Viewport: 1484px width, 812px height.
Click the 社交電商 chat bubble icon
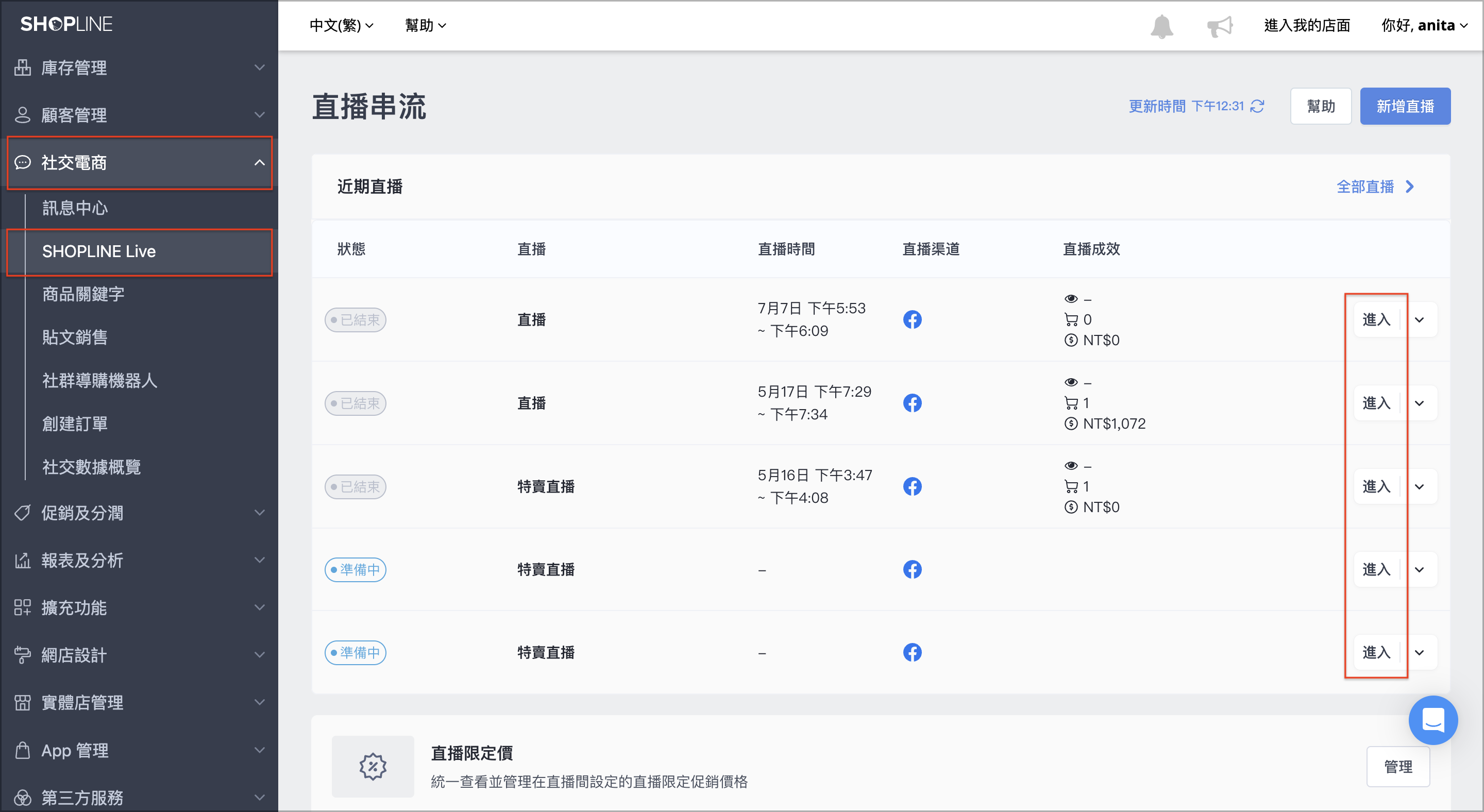point(23,162)
